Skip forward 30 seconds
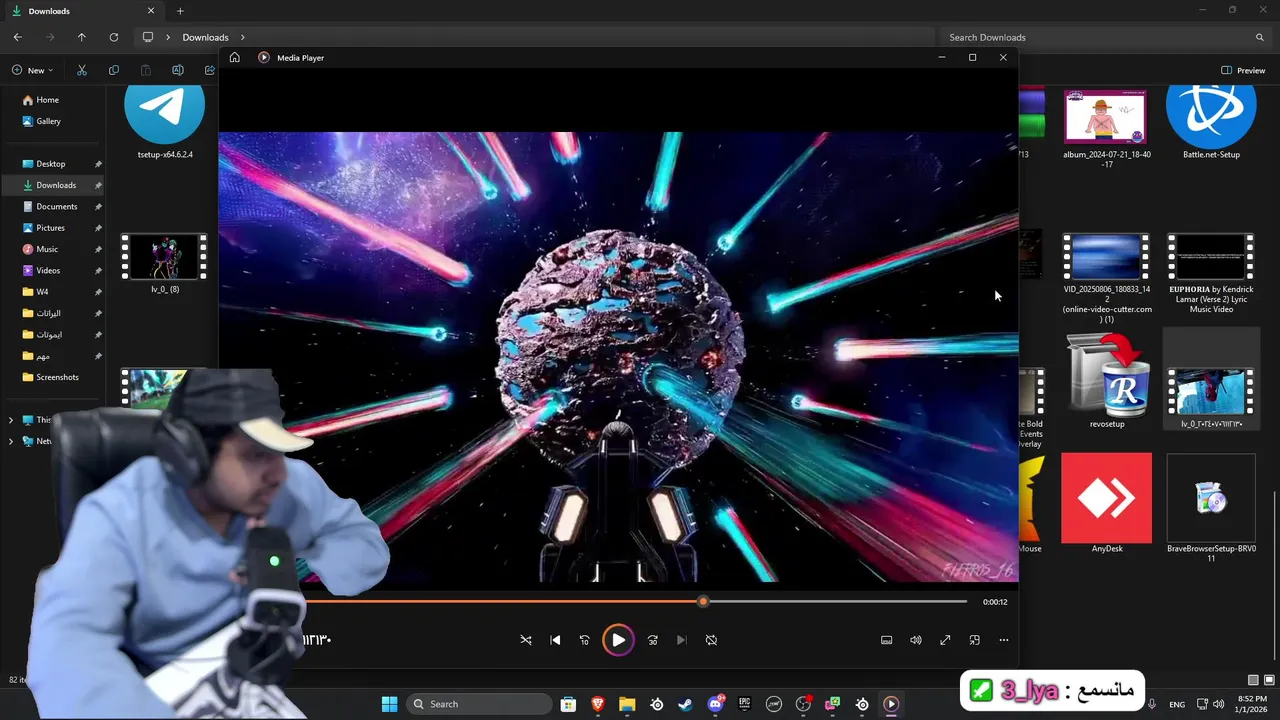The image size is (1280, 720). pyautogui.click(x=652, y=640)
